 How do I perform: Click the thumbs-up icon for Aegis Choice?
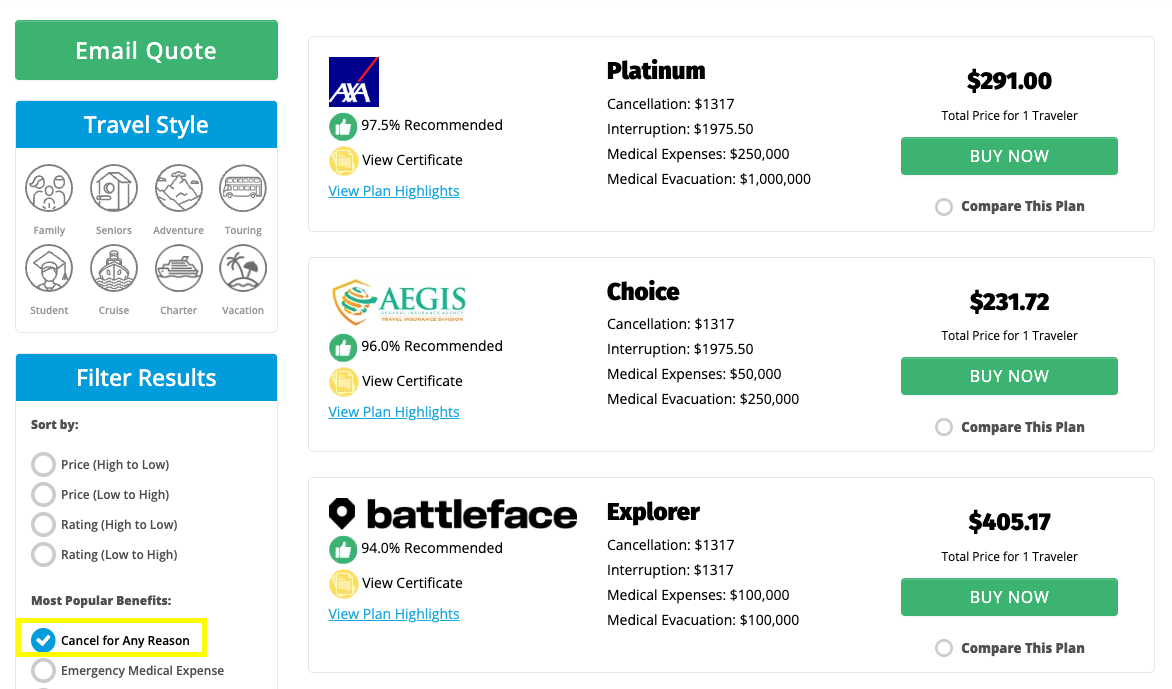pyautogui.click(x=343, y=347)
